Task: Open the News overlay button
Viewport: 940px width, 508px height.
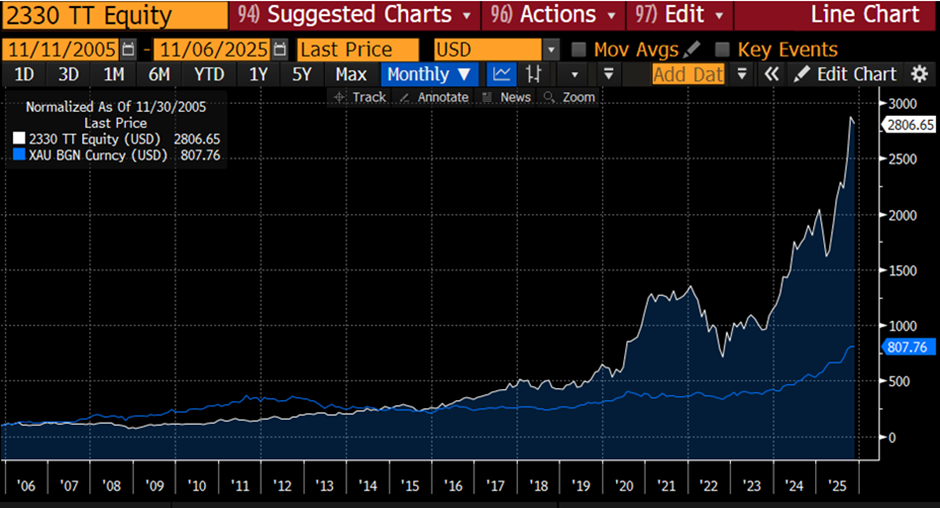Action: coord(506,97)
